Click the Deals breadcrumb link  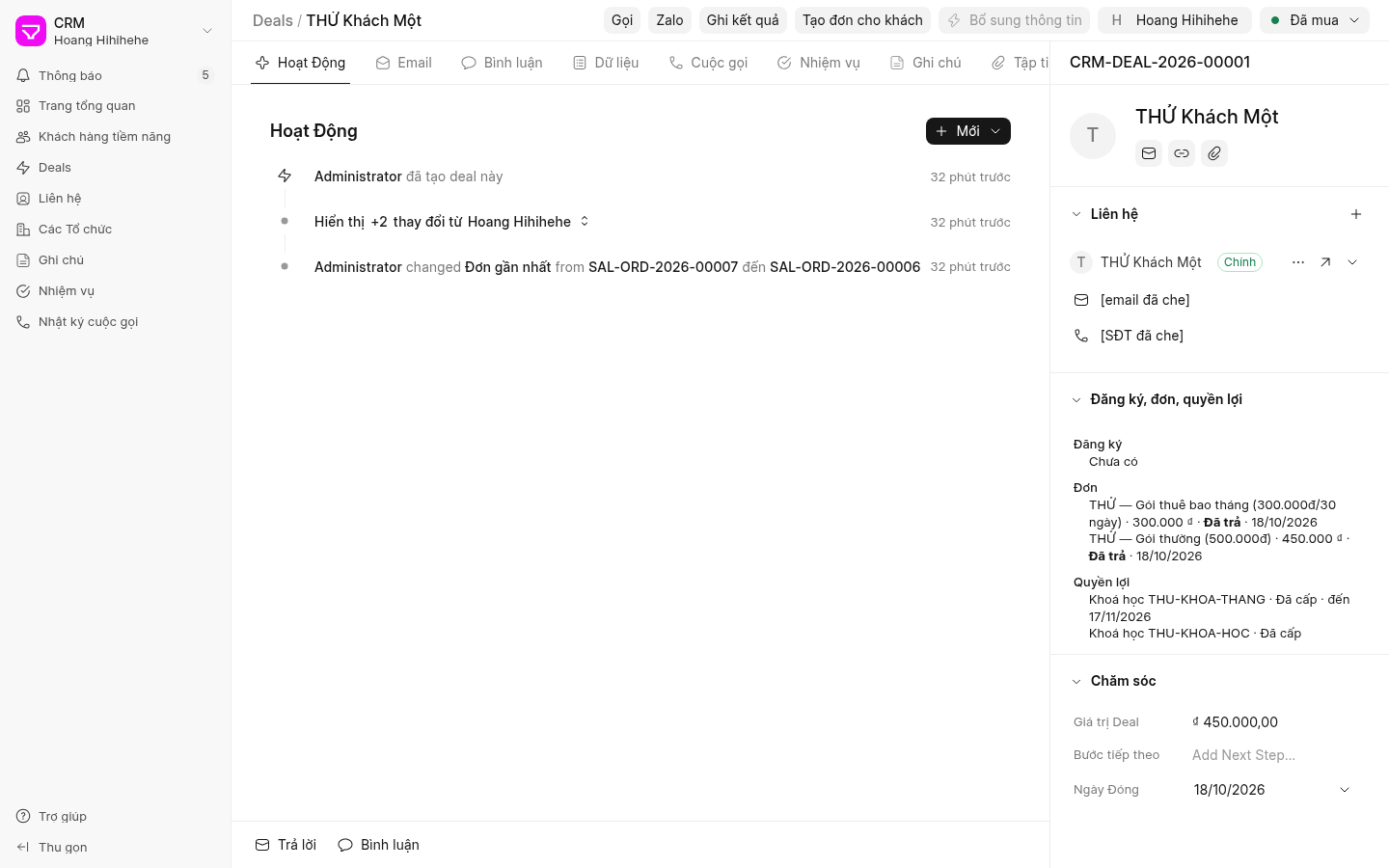click(x=273, y=20)
